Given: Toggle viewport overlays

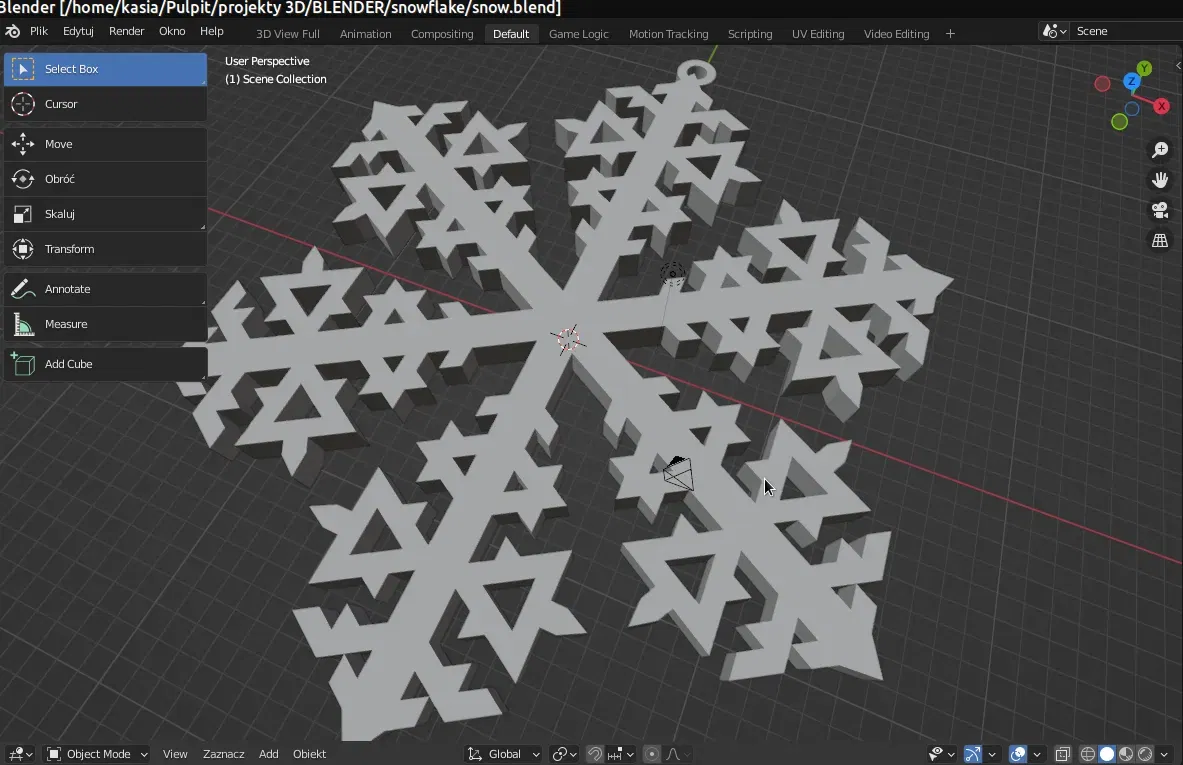Looking at the screenshot, I should [x=1018, y=754].
